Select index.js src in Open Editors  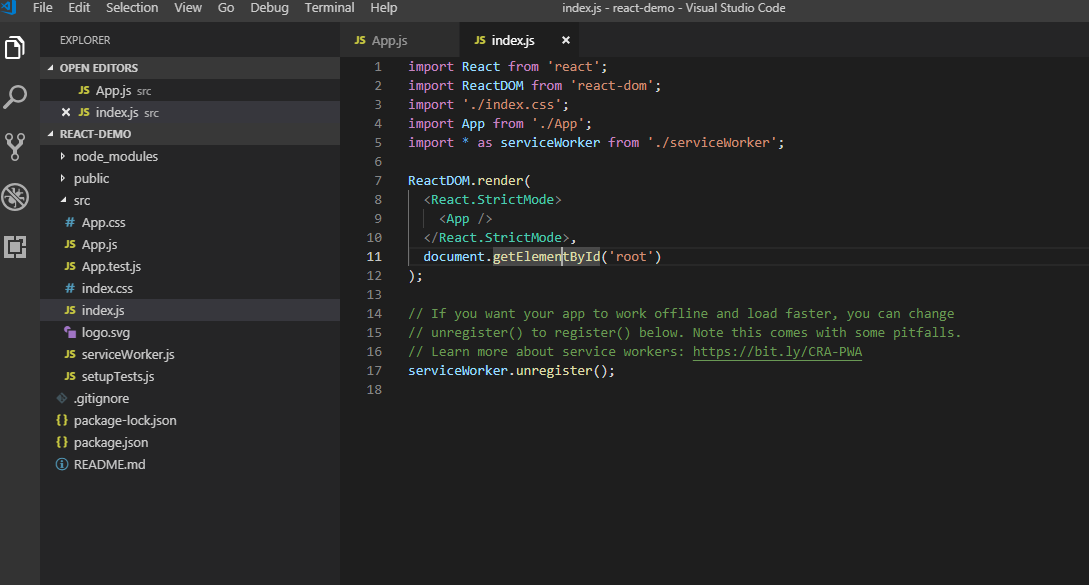pyautogui.click(x=190, y=112)
